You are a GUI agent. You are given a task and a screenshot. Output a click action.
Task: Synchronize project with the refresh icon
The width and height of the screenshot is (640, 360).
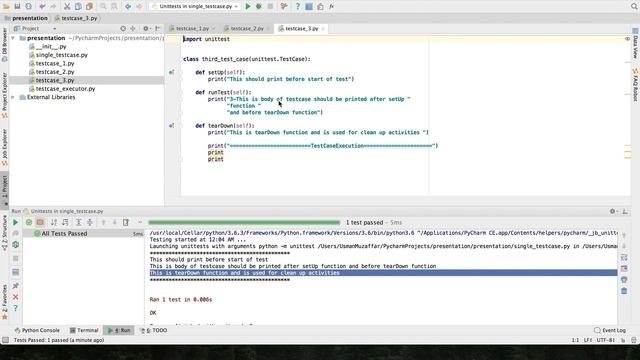click(x=28, y=6)
